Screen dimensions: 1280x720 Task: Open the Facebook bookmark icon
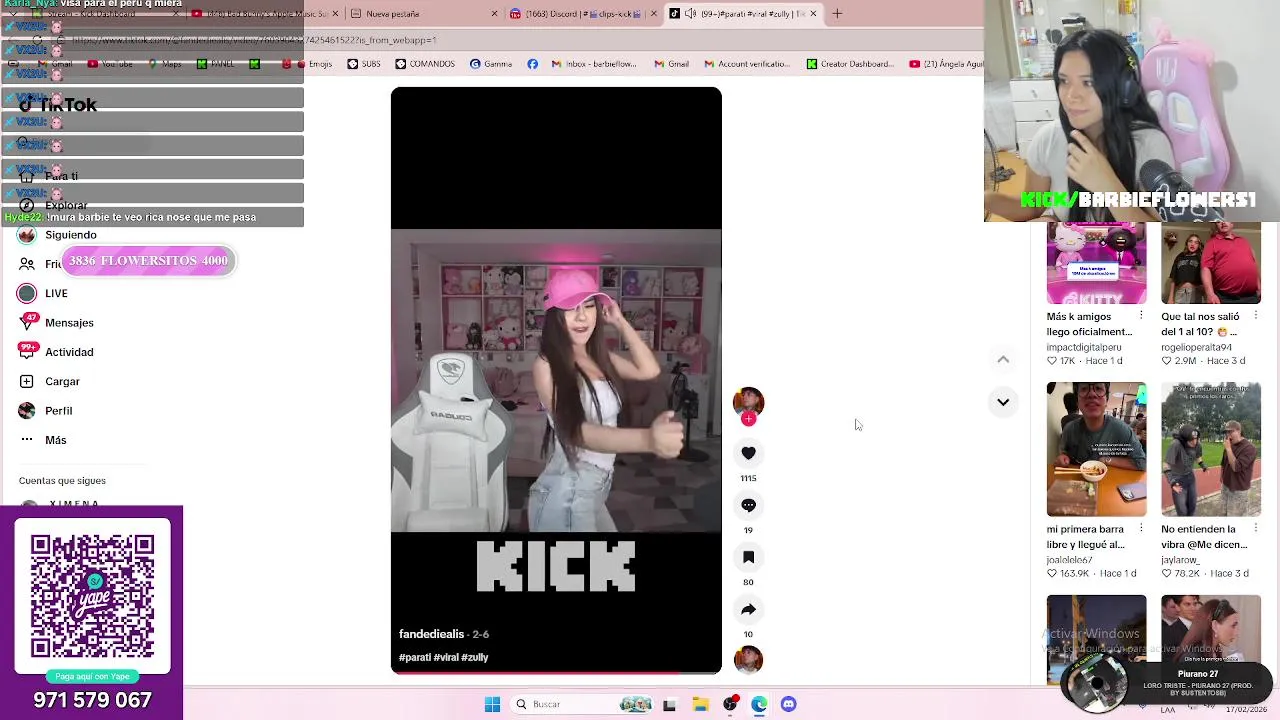click(532, 64)
